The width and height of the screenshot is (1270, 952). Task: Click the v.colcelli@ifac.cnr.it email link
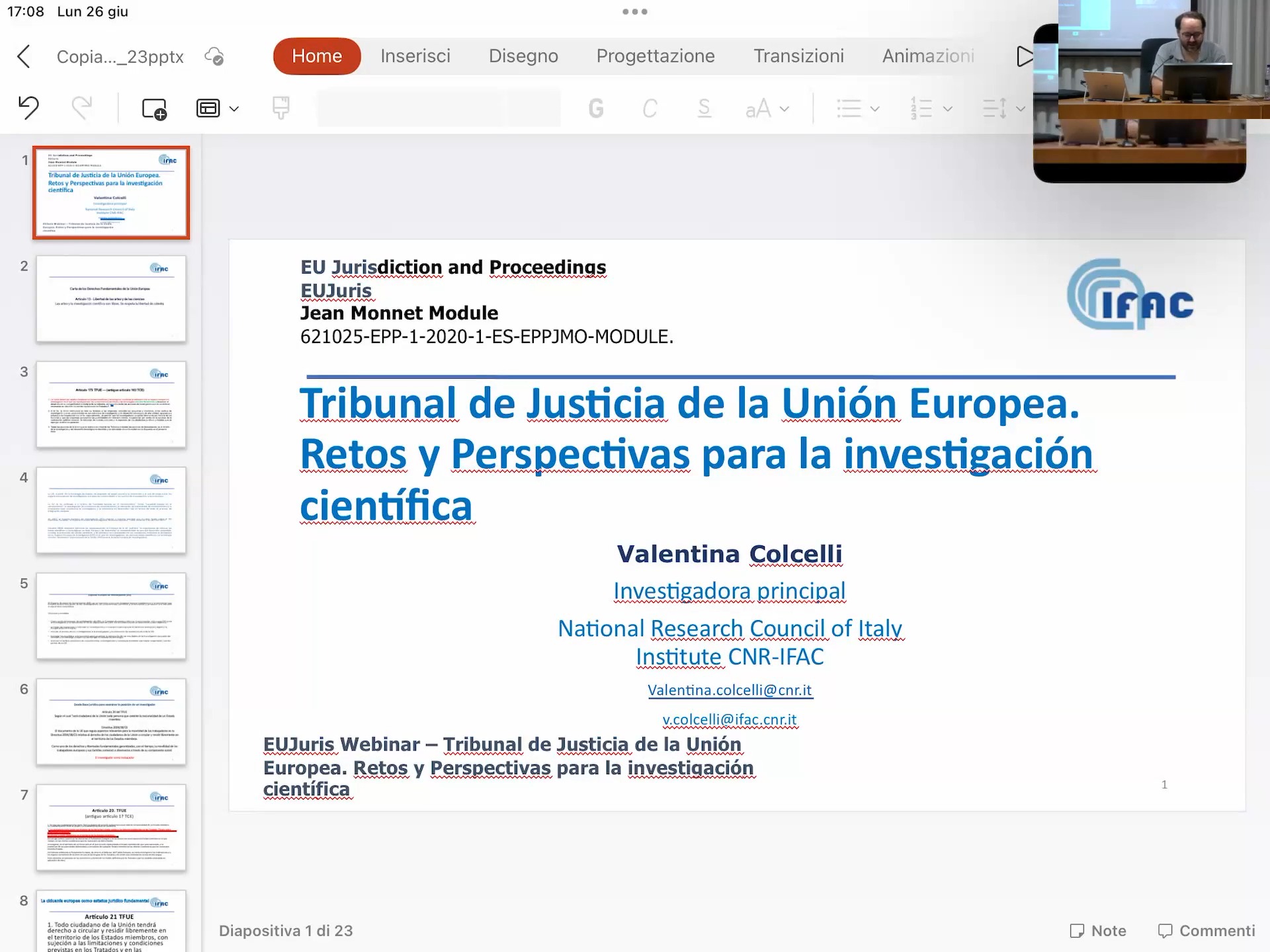tap(730, 719)
